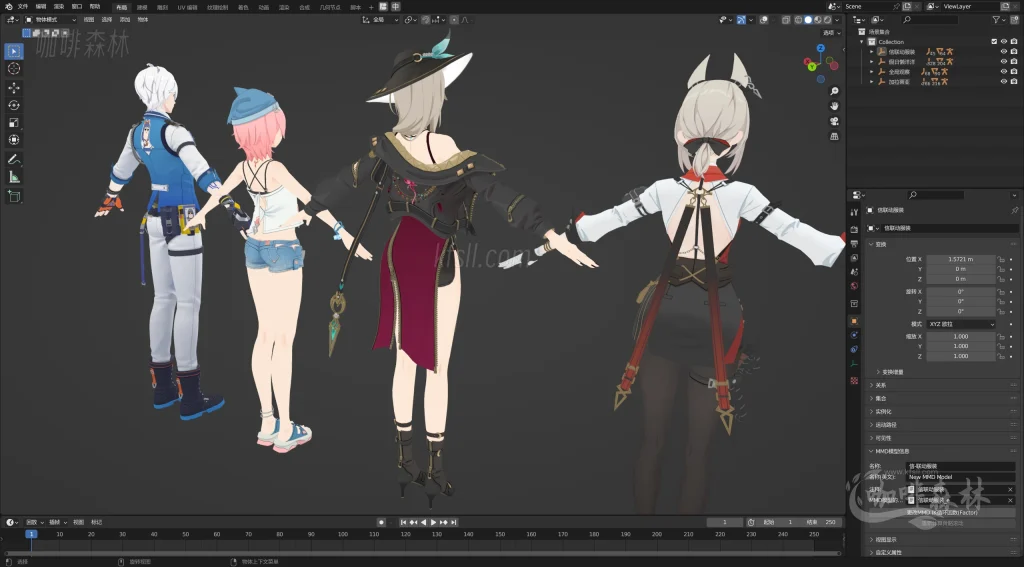Switch perspective/orthographic with the grid icon
Screen dimensions: 1024x567
[x=834, y=137]
